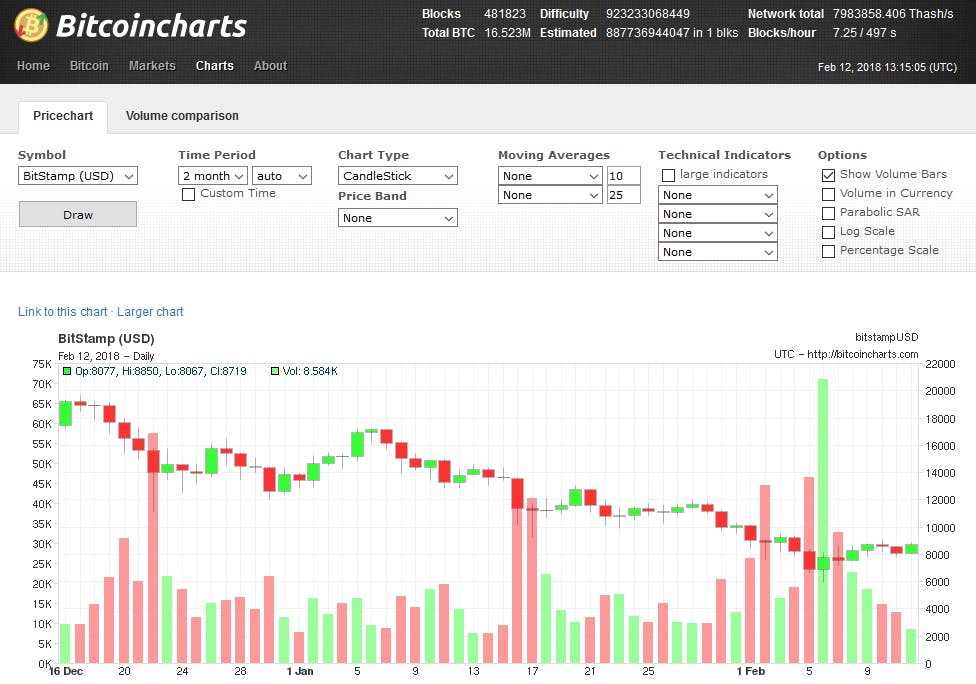The width and height of the screenshot is (976, 684).
Task: Click the Total BTC 16.523M value
Action: [x=507, y=32]
